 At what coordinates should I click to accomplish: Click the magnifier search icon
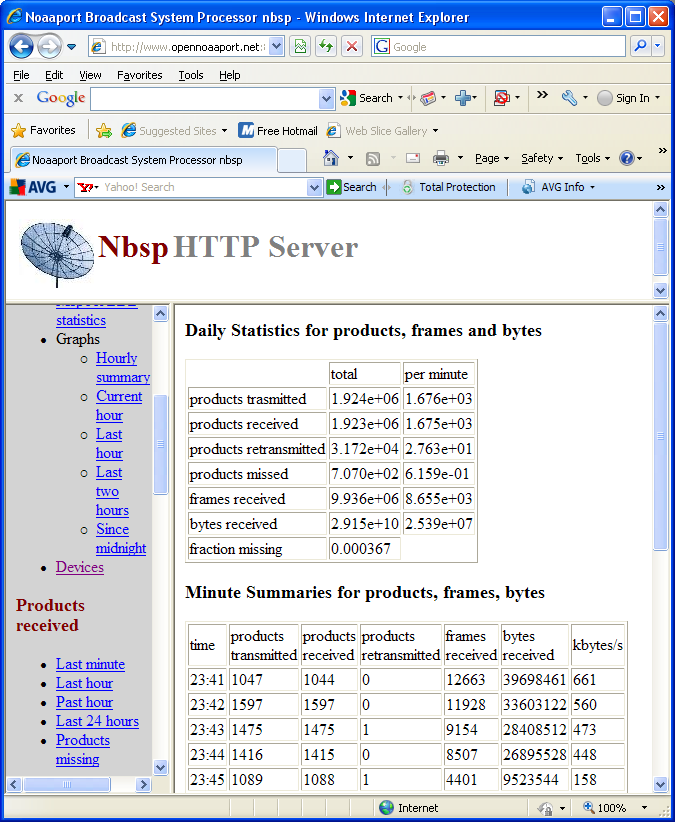pos(640,47)
